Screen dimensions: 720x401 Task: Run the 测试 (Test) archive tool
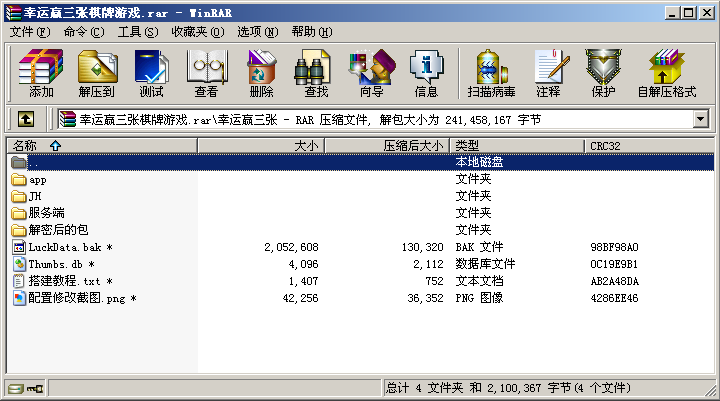point(151,74)
